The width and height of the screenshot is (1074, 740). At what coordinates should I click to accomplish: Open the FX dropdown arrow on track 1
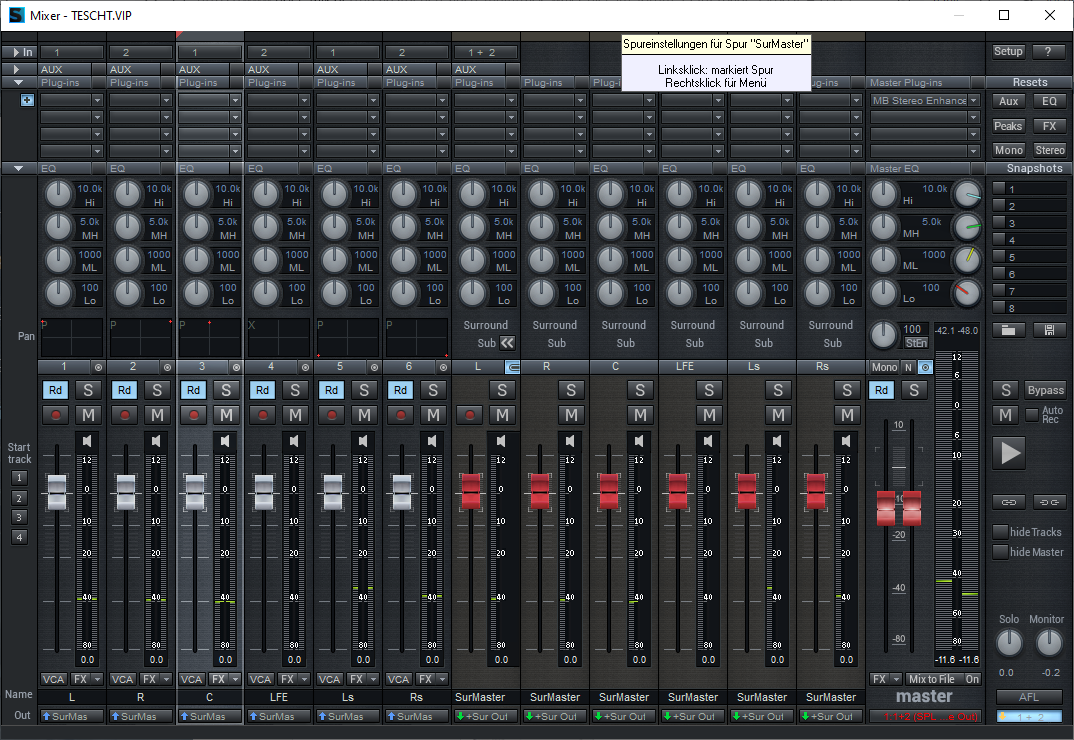(x=98, y=679)
